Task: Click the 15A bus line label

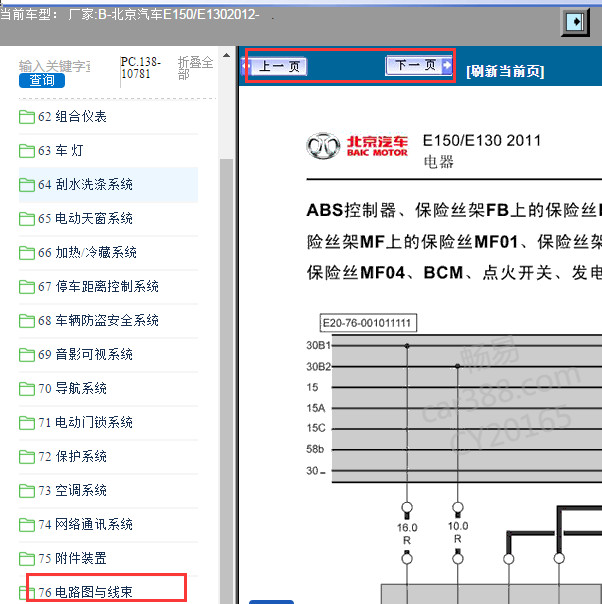Action: click(x=316, y=408)
